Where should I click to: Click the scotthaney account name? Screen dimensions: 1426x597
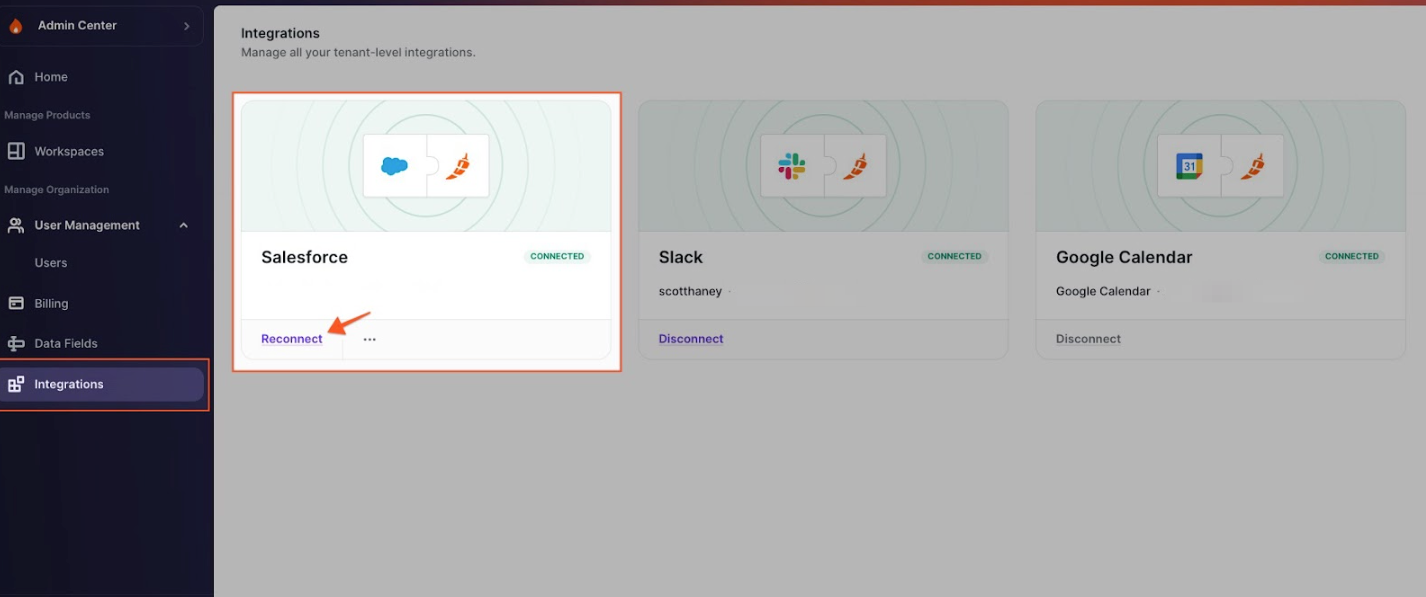690,291
